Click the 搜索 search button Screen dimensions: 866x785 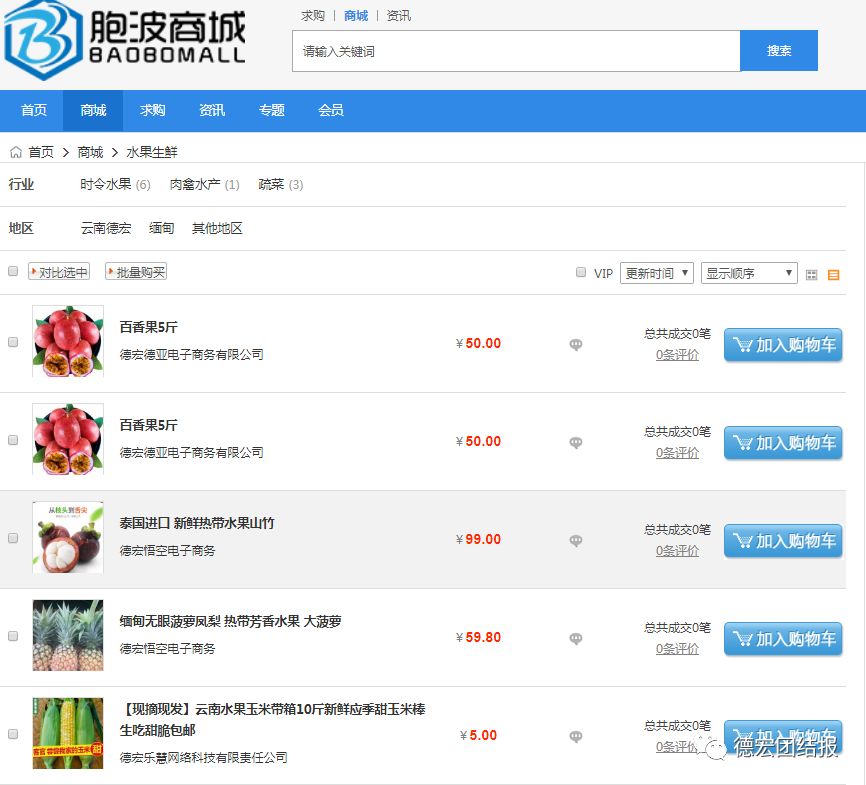[779, 50]
